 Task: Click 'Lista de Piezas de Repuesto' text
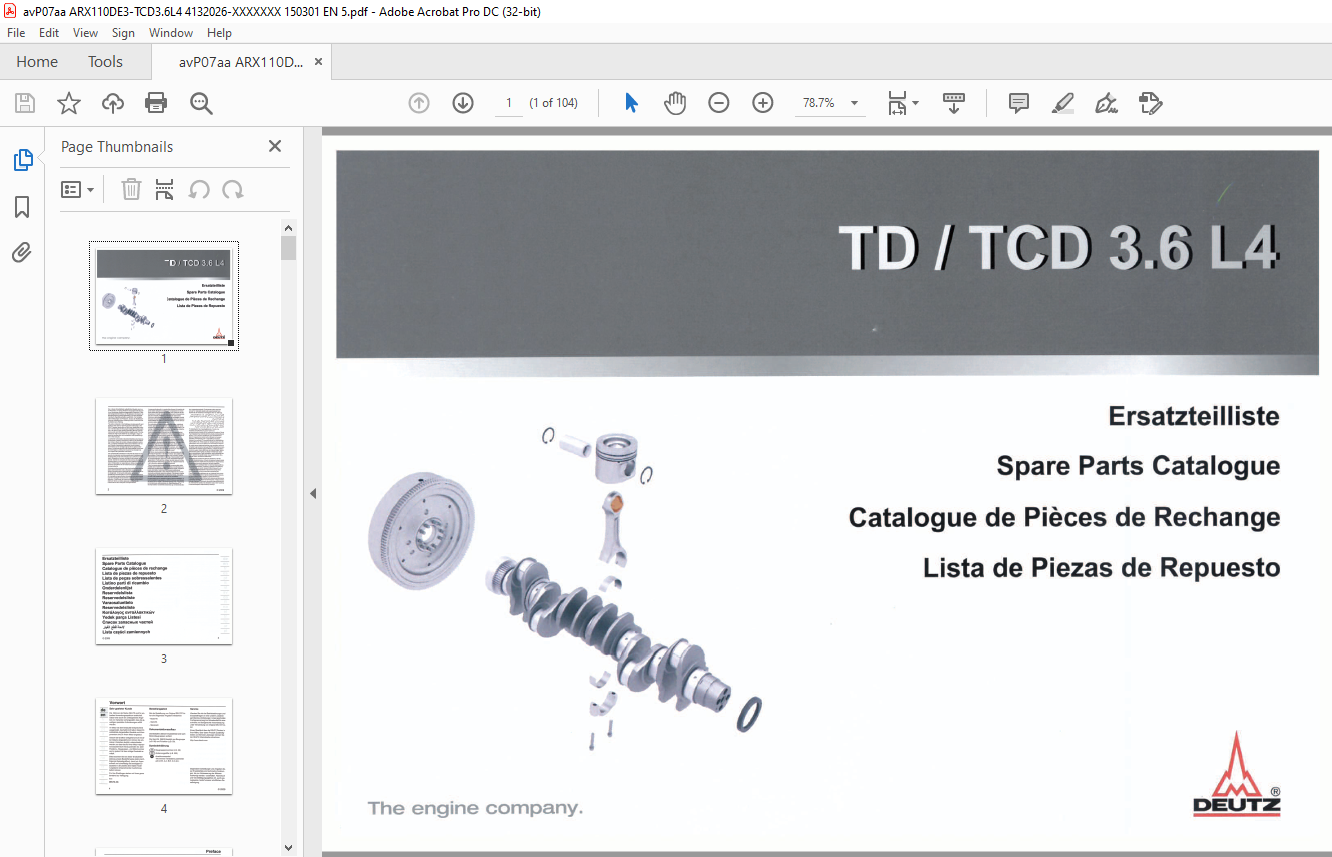tap(1102, 568)
